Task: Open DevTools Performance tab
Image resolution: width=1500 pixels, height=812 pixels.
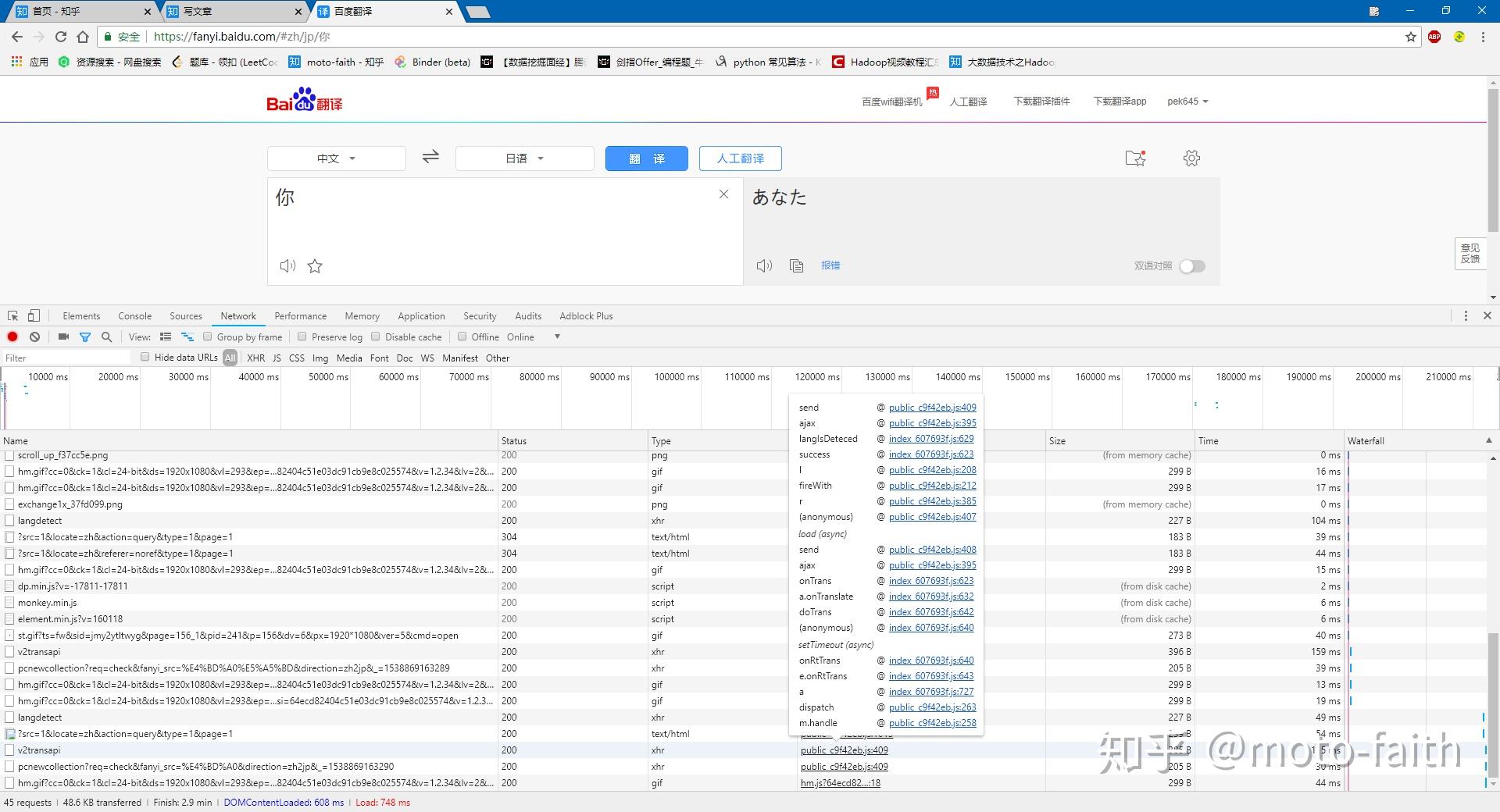Action: pos(301,315)
